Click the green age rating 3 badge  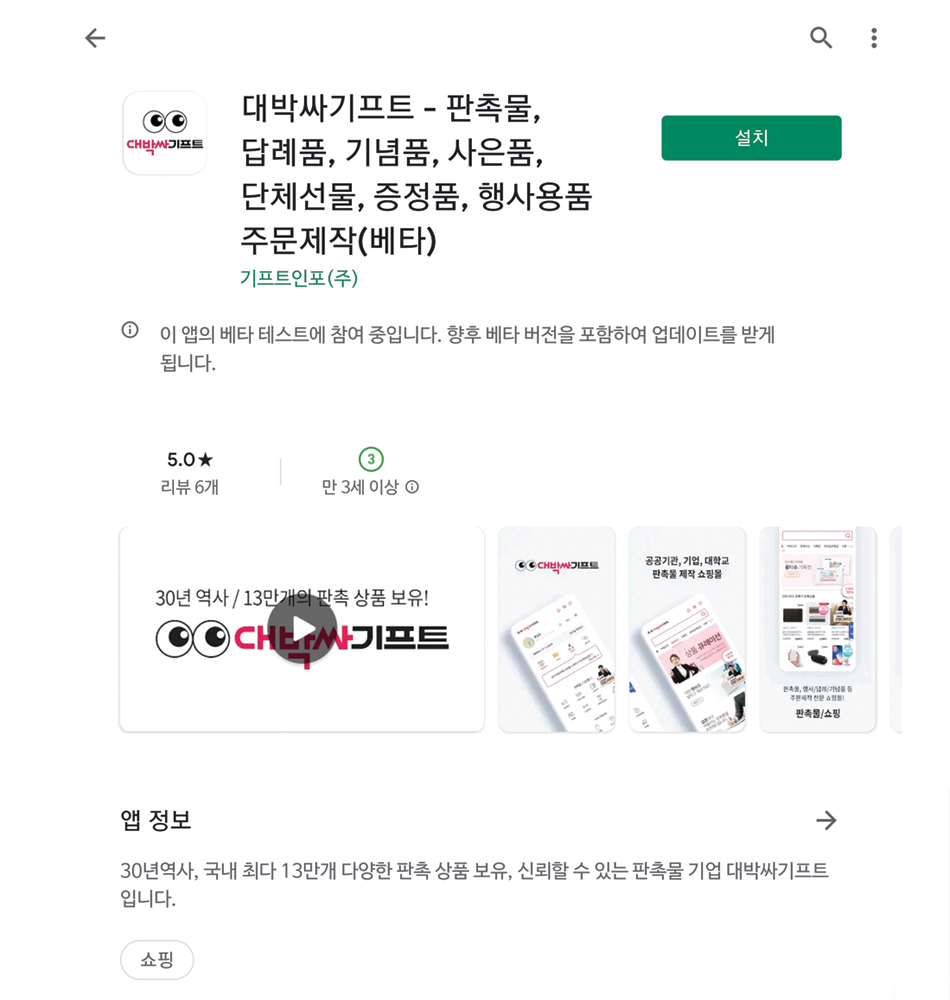[371, 459]
